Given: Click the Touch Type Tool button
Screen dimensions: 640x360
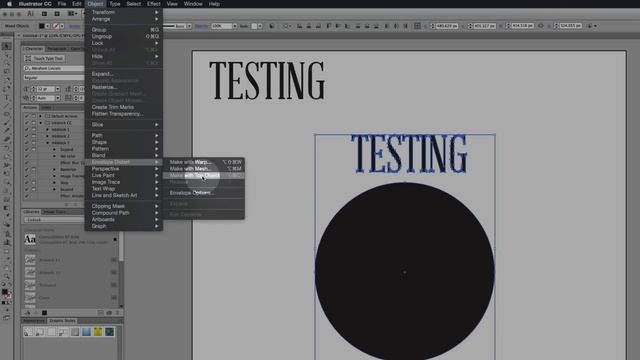Looking at the screenshot, I should (44, 58).
